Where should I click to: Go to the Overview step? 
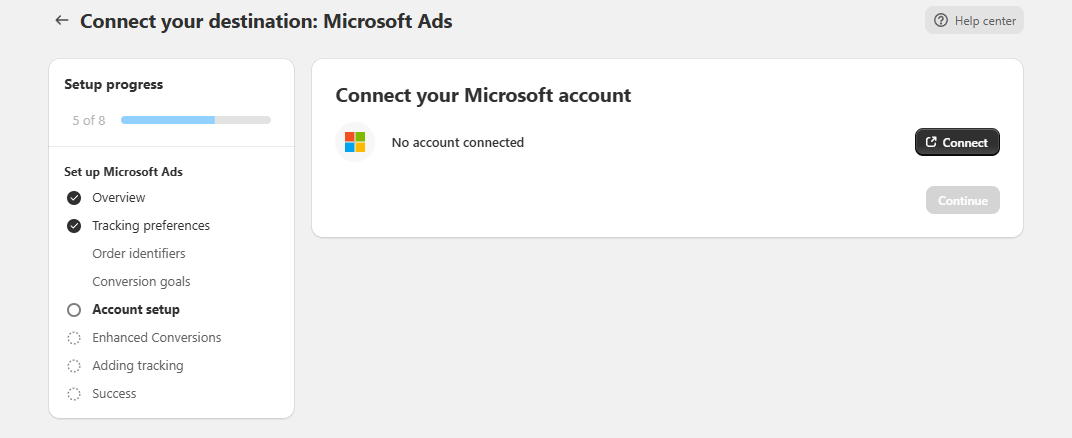pos(118,198)
